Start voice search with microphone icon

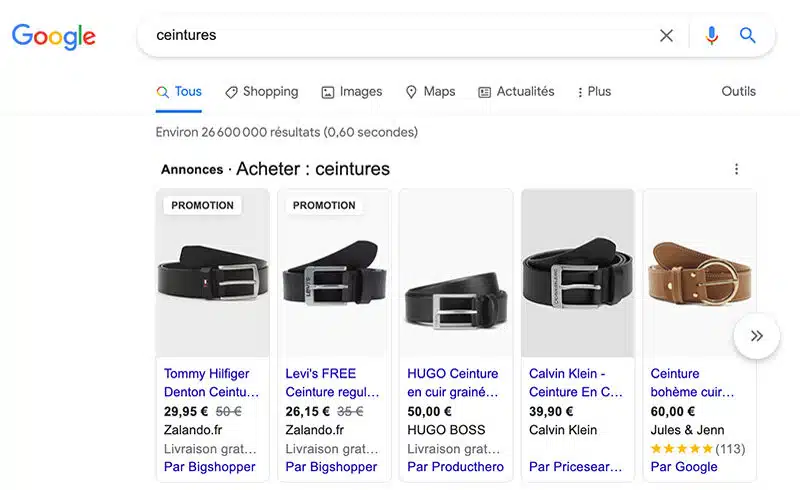(711, 36)
